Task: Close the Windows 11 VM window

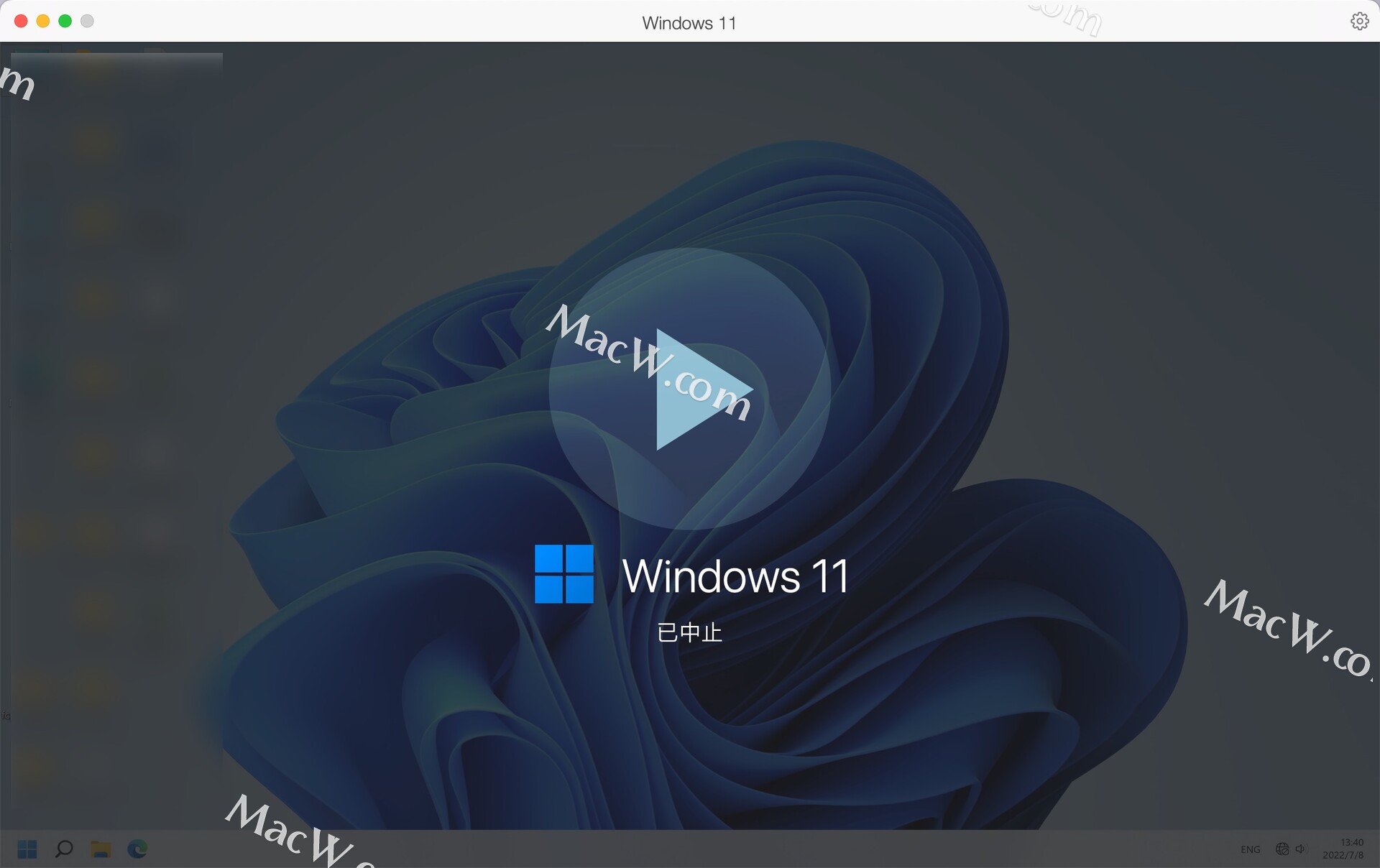Action: click(x=21, y=21)
